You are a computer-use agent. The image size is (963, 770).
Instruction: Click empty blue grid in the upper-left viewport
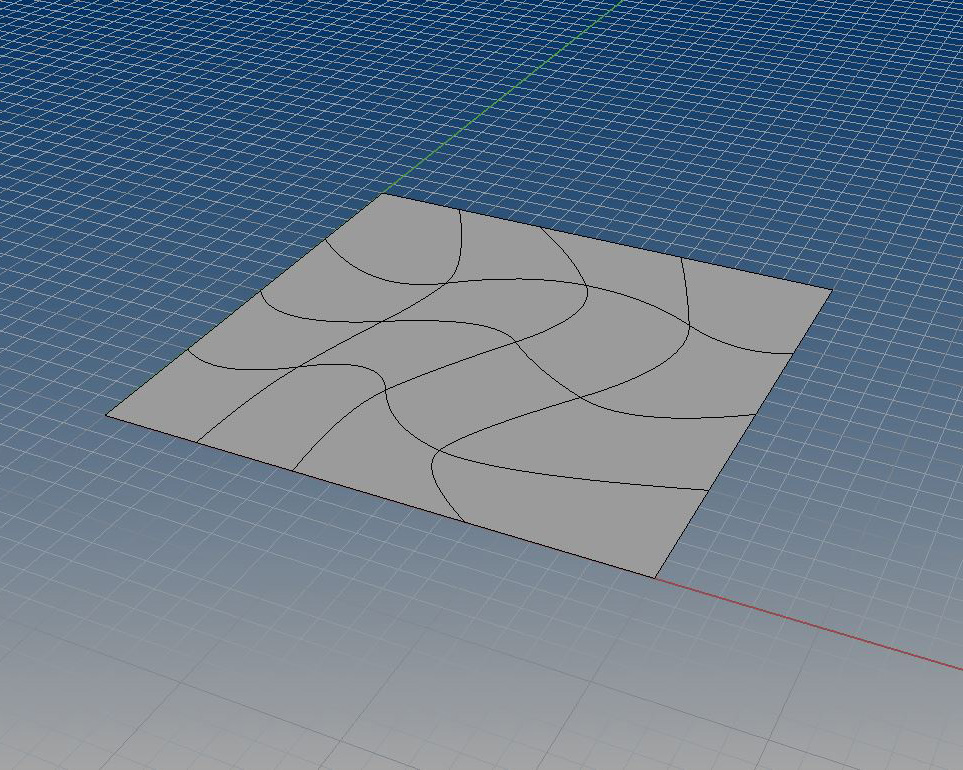(x=150, y=120)
